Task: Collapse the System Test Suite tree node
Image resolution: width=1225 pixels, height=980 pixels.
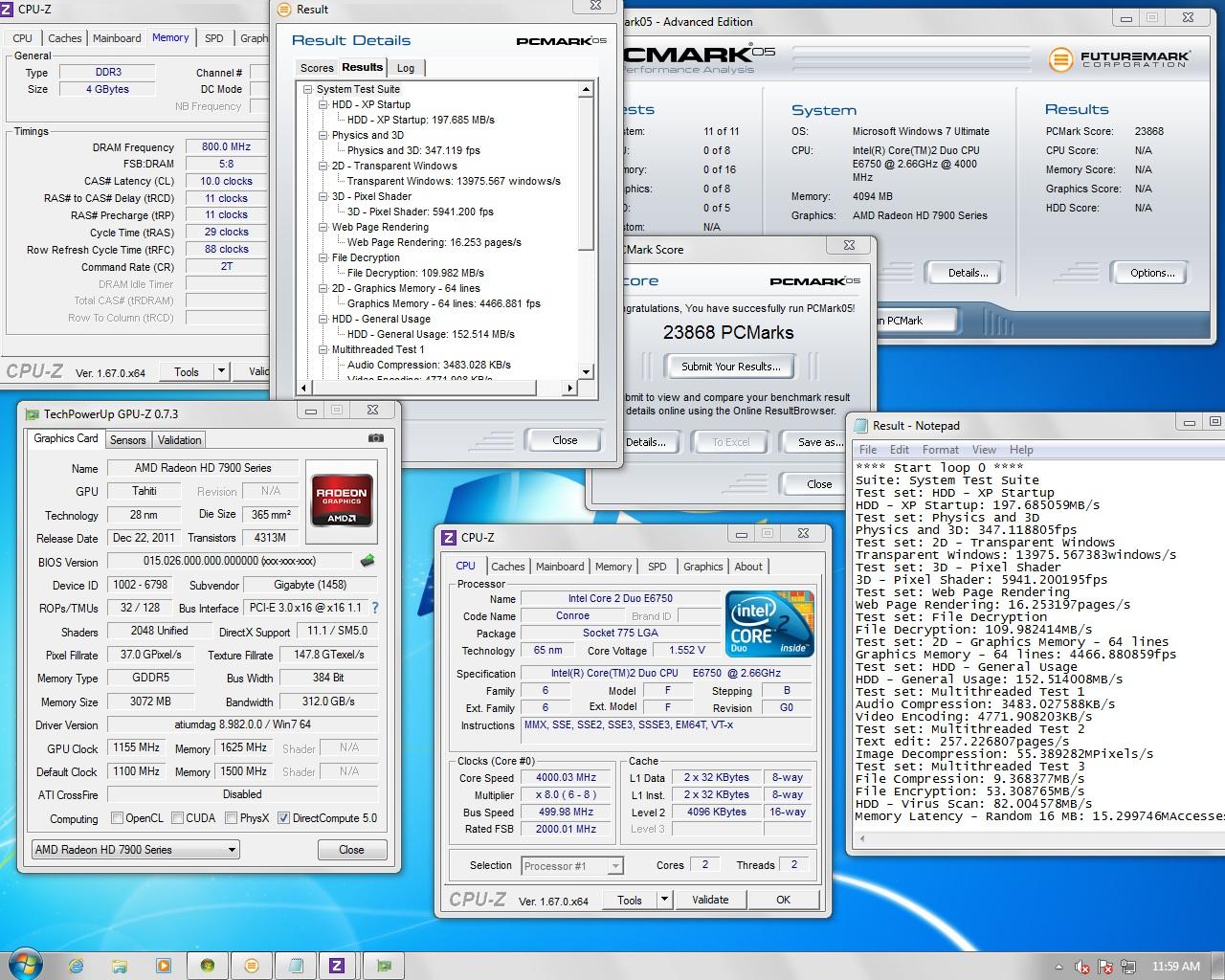Action: click(308, 89)
